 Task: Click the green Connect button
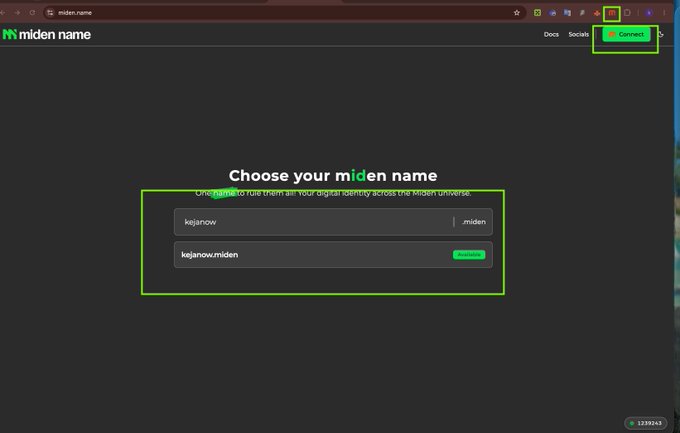click(626, 34)
